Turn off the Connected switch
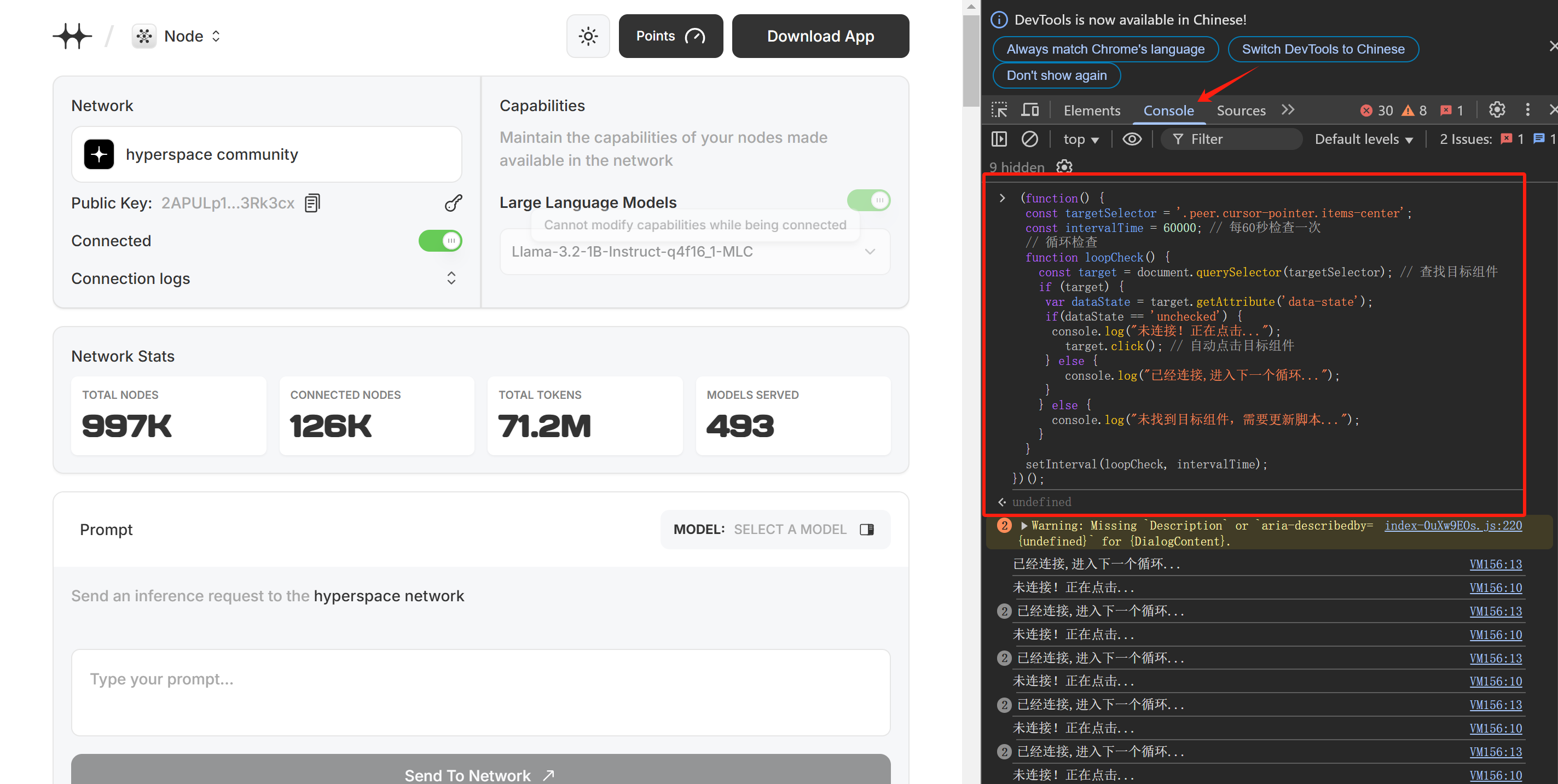Viewport: 1558px width, 784px height. pyautogui.click(x=439, y=241)
